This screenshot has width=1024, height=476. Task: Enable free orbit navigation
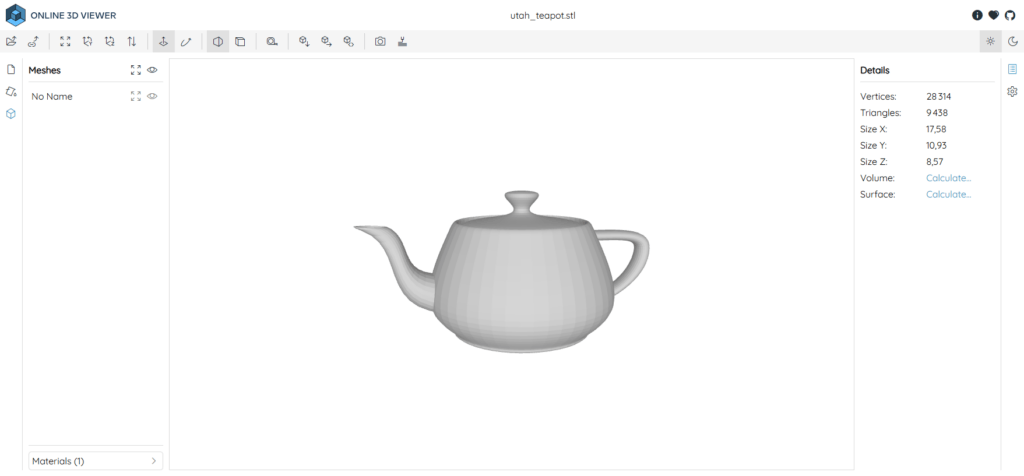pyautogui.click(x=186, y=42)
